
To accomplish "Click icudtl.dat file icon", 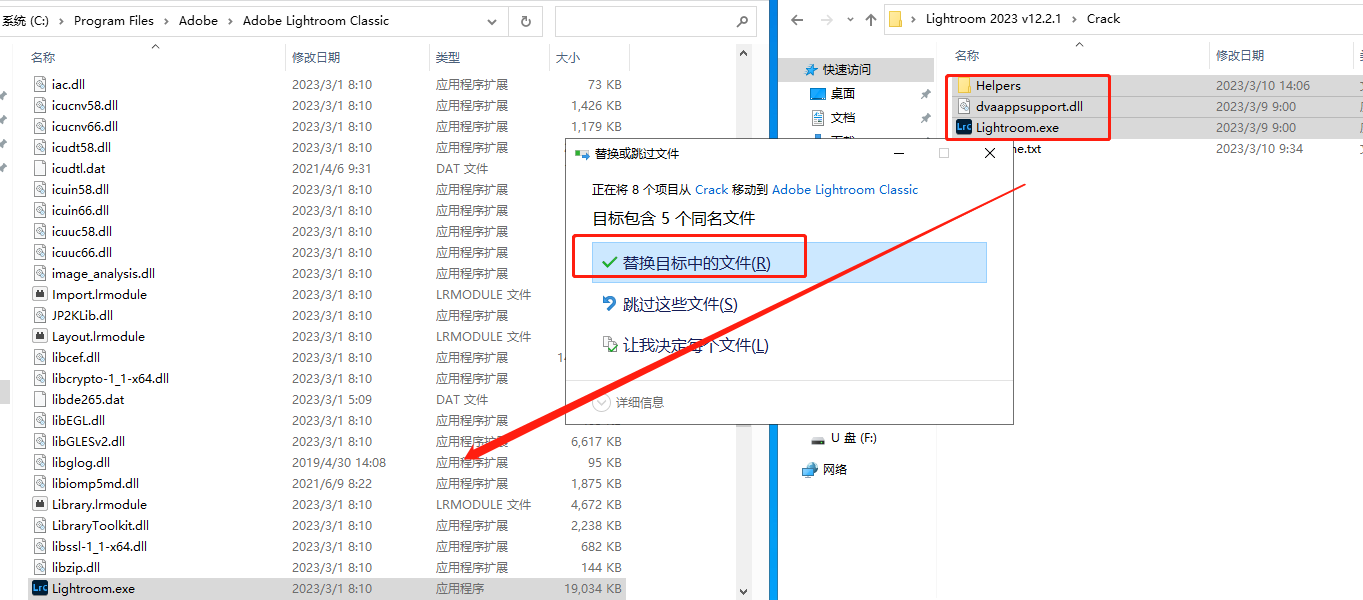I will point(40,168).
